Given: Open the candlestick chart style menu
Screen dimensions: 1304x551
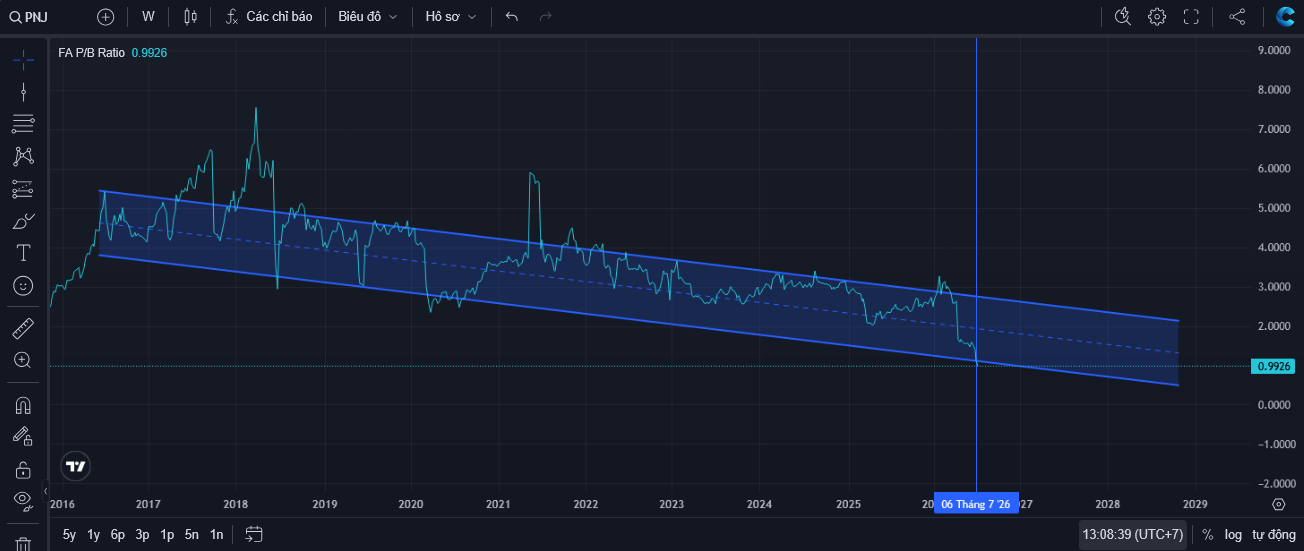Looking at the screenshot, I should pyautogui.click(x=192, y=17).
